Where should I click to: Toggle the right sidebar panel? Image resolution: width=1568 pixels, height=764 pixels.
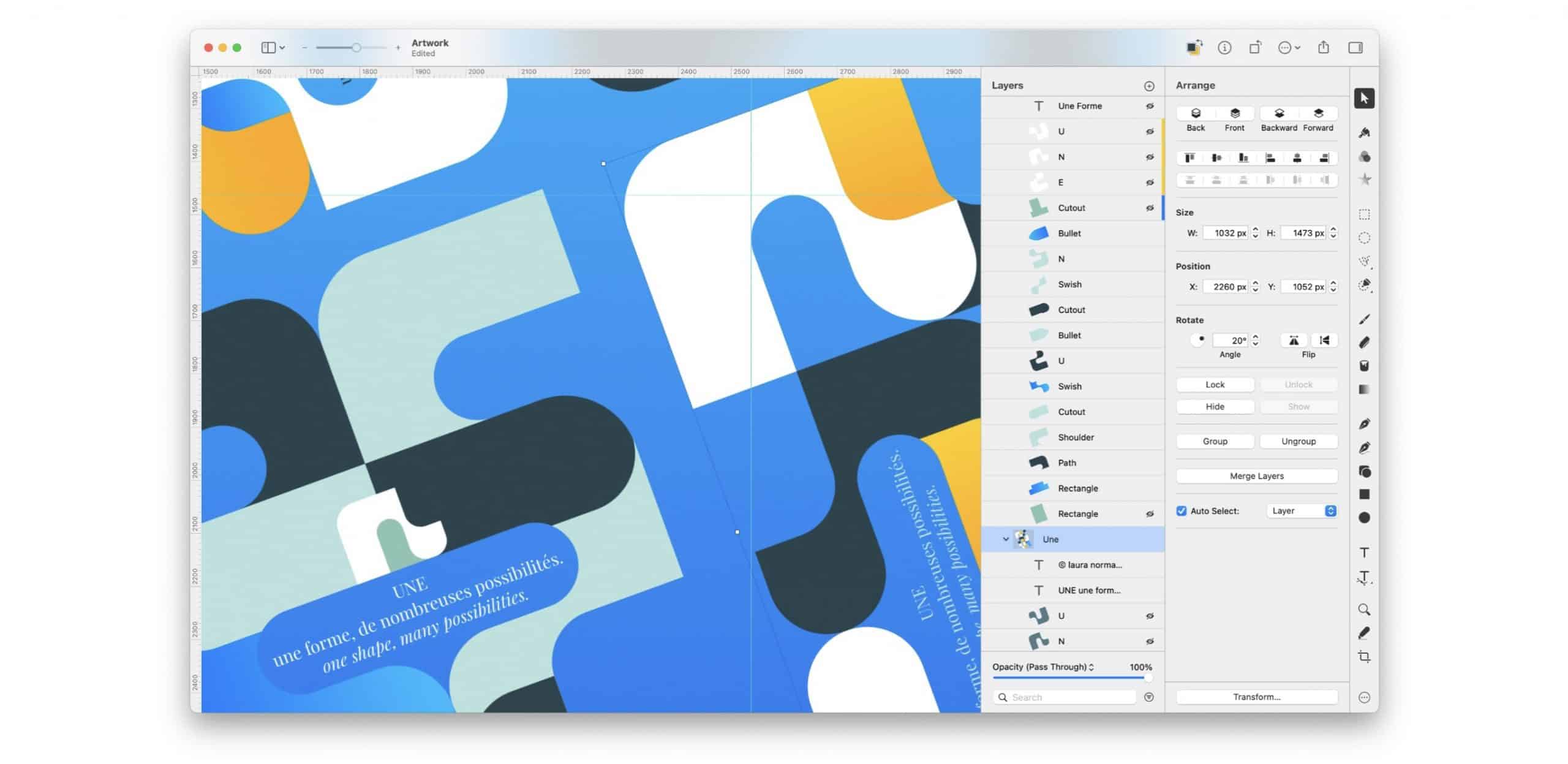(1355, 48)
